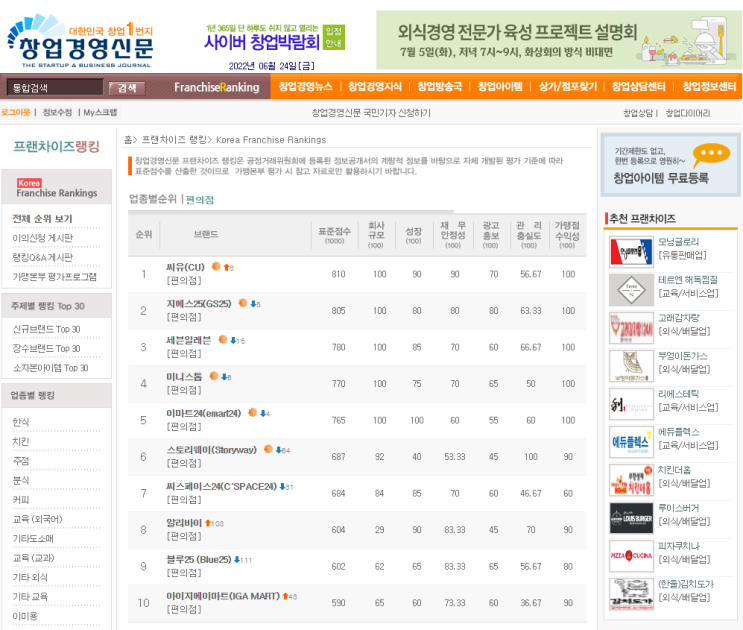Click the 부엉이돈가스 logo thumbnail
The image size is (743, 630).
tap(631, 366)
